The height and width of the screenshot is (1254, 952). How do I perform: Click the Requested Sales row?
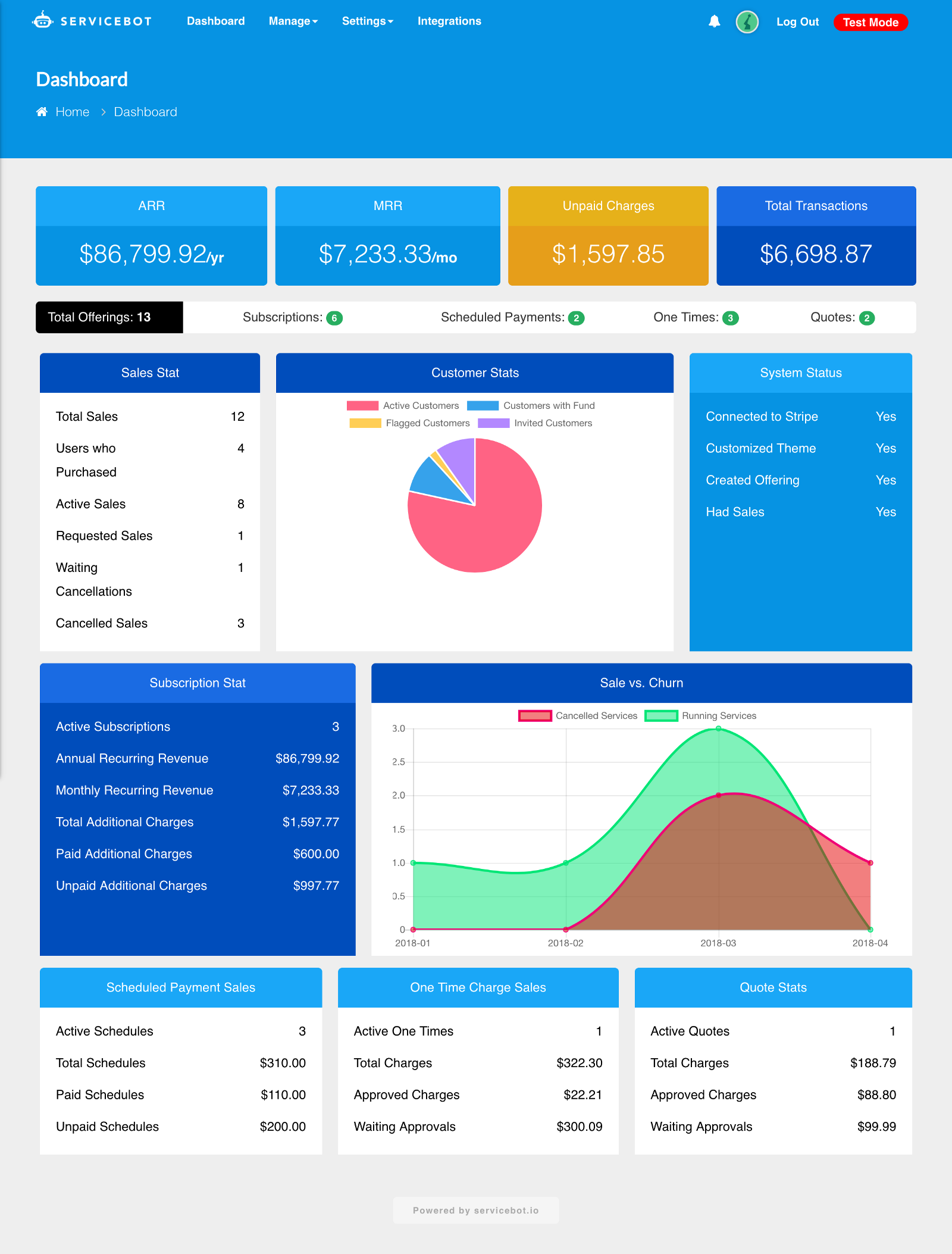click(x=150, y=536)
